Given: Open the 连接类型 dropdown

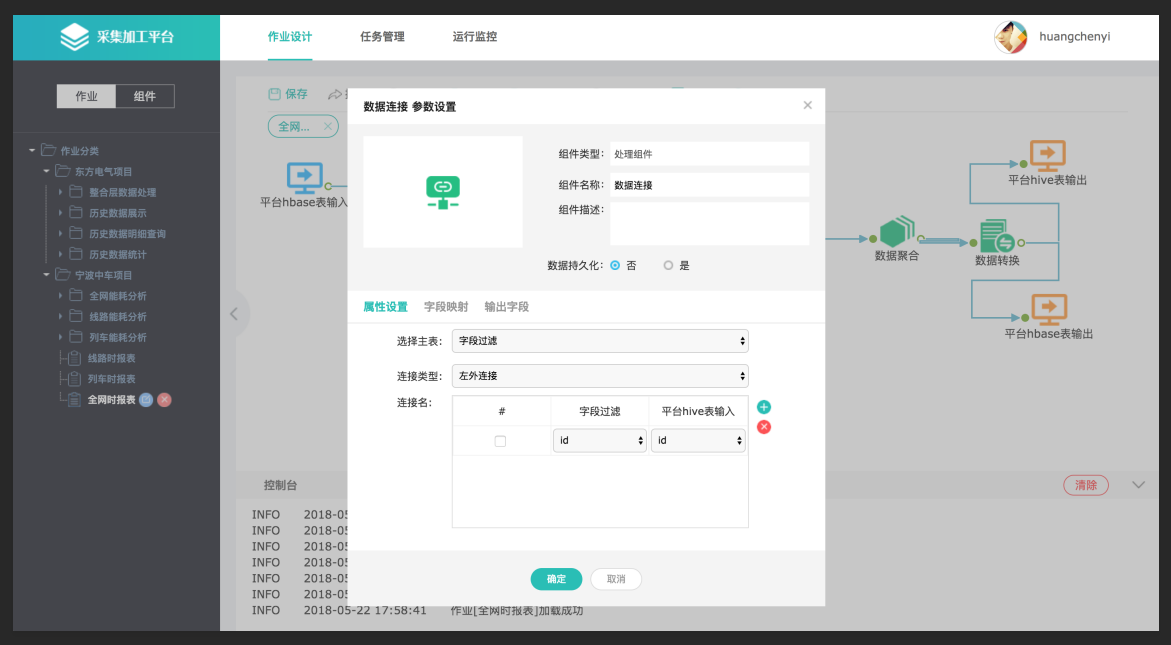Looking at the screenshot, I should [600, 376].
